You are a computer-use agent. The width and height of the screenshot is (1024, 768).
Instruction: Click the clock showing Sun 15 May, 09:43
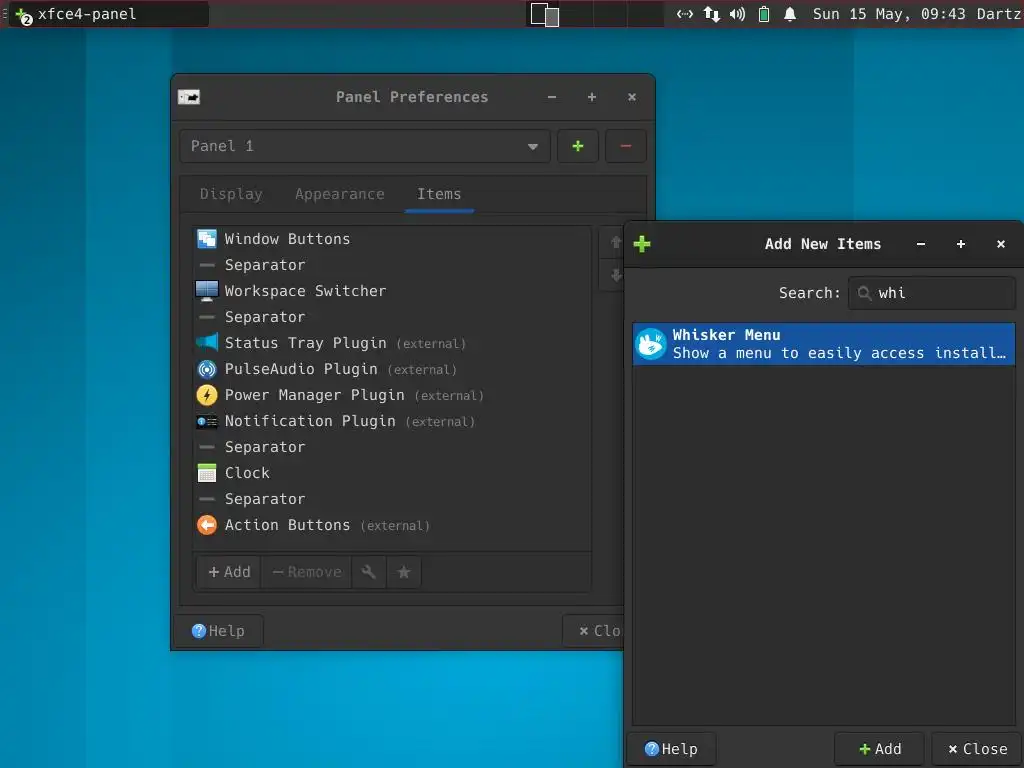pos(889,14)
